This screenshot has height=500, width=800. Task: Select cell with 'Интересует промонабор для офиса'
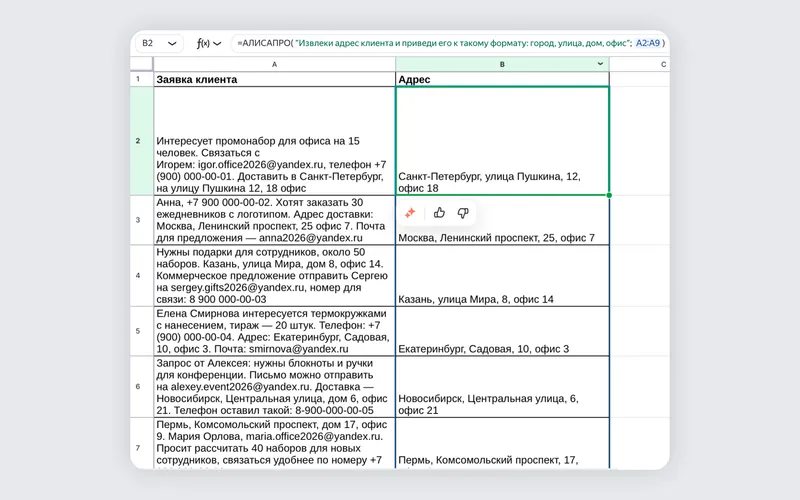(x=274, y=141)
